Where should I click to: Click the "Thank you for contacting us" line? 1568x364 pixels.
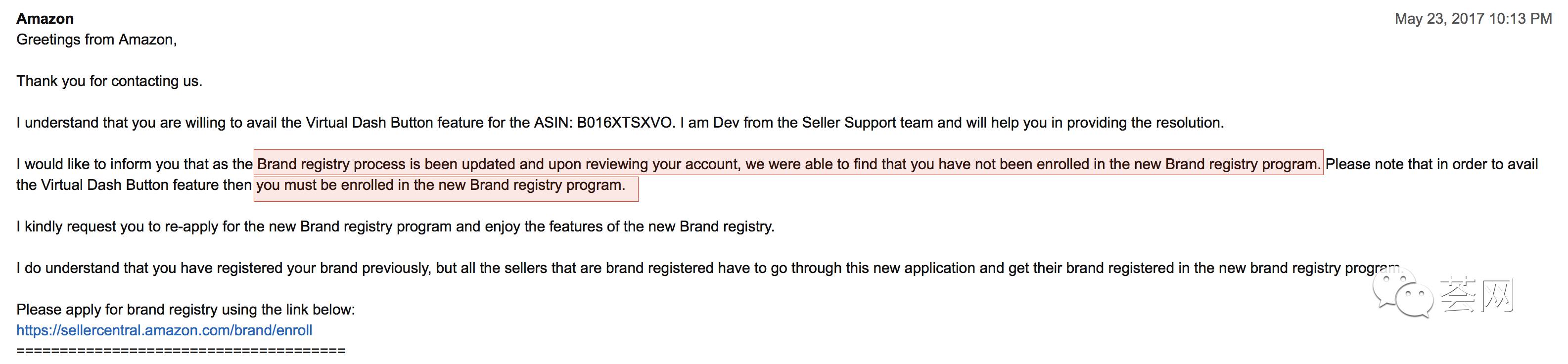coord(109,81)
